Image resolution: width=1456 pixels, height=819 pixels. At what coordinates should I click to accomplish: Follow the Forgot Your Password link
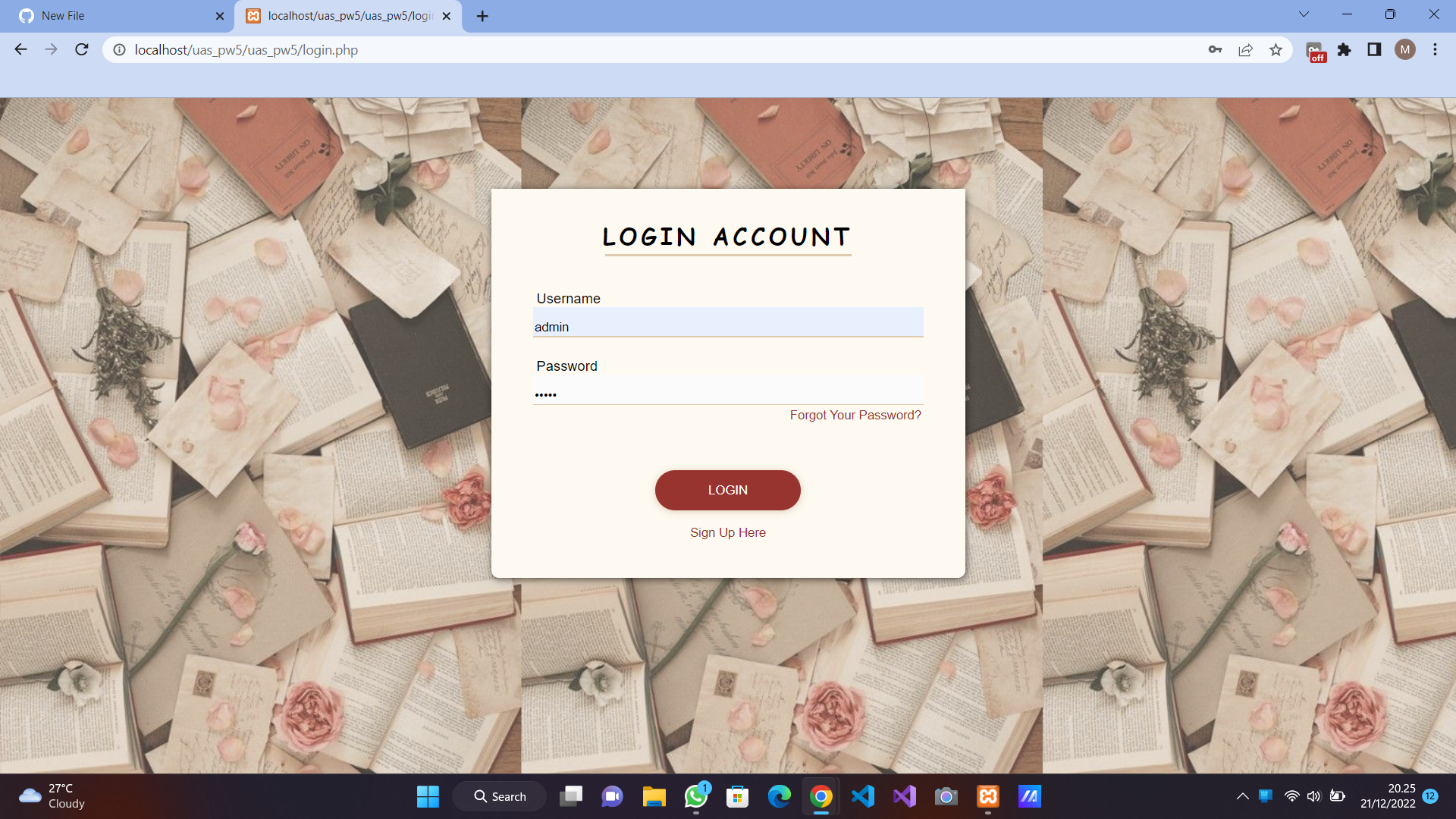[855, 415]
